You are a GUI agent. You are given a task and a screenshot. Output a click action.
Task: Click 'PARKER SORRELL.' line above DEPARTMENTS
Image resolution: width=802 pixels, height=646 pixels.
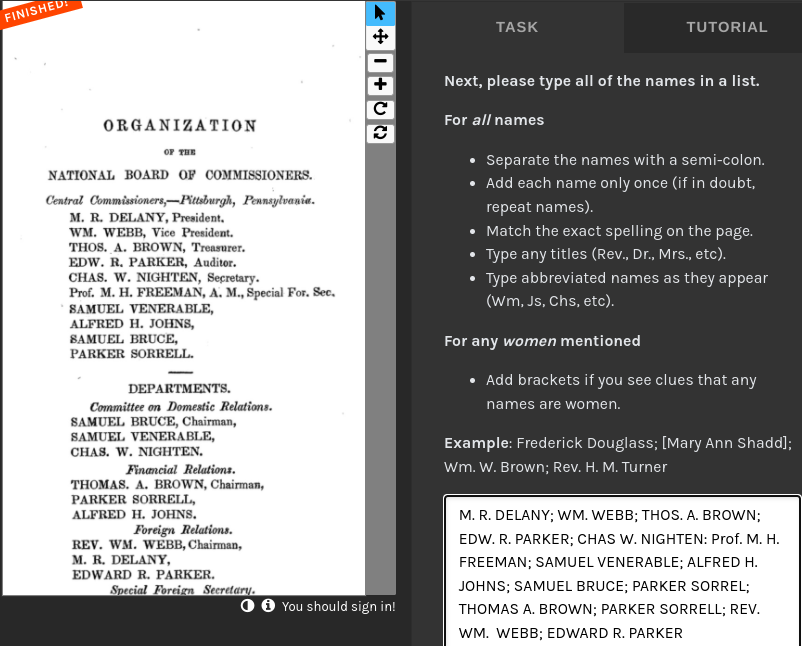tap(132, 354)
